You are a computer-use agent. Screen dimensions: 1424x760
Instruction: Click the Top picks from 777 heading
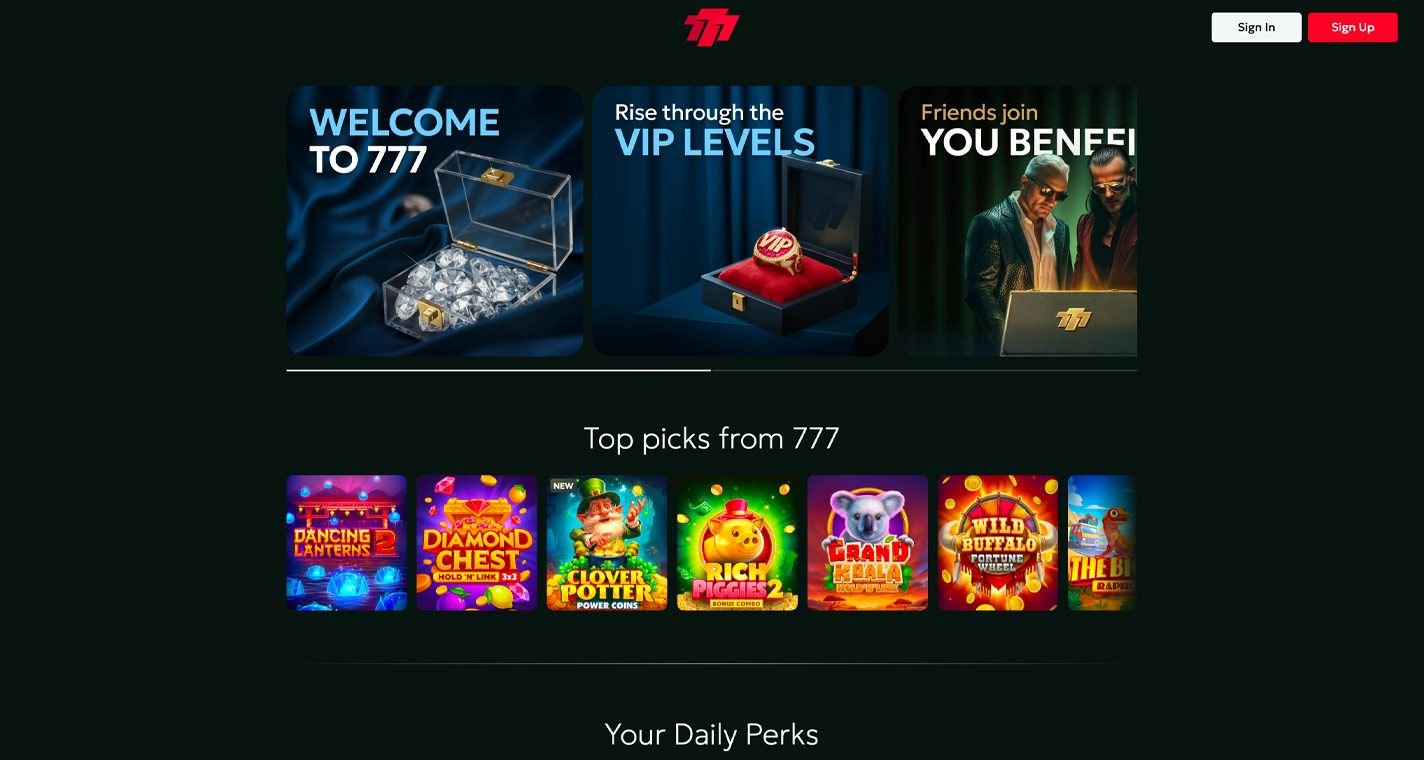(711, 438)
